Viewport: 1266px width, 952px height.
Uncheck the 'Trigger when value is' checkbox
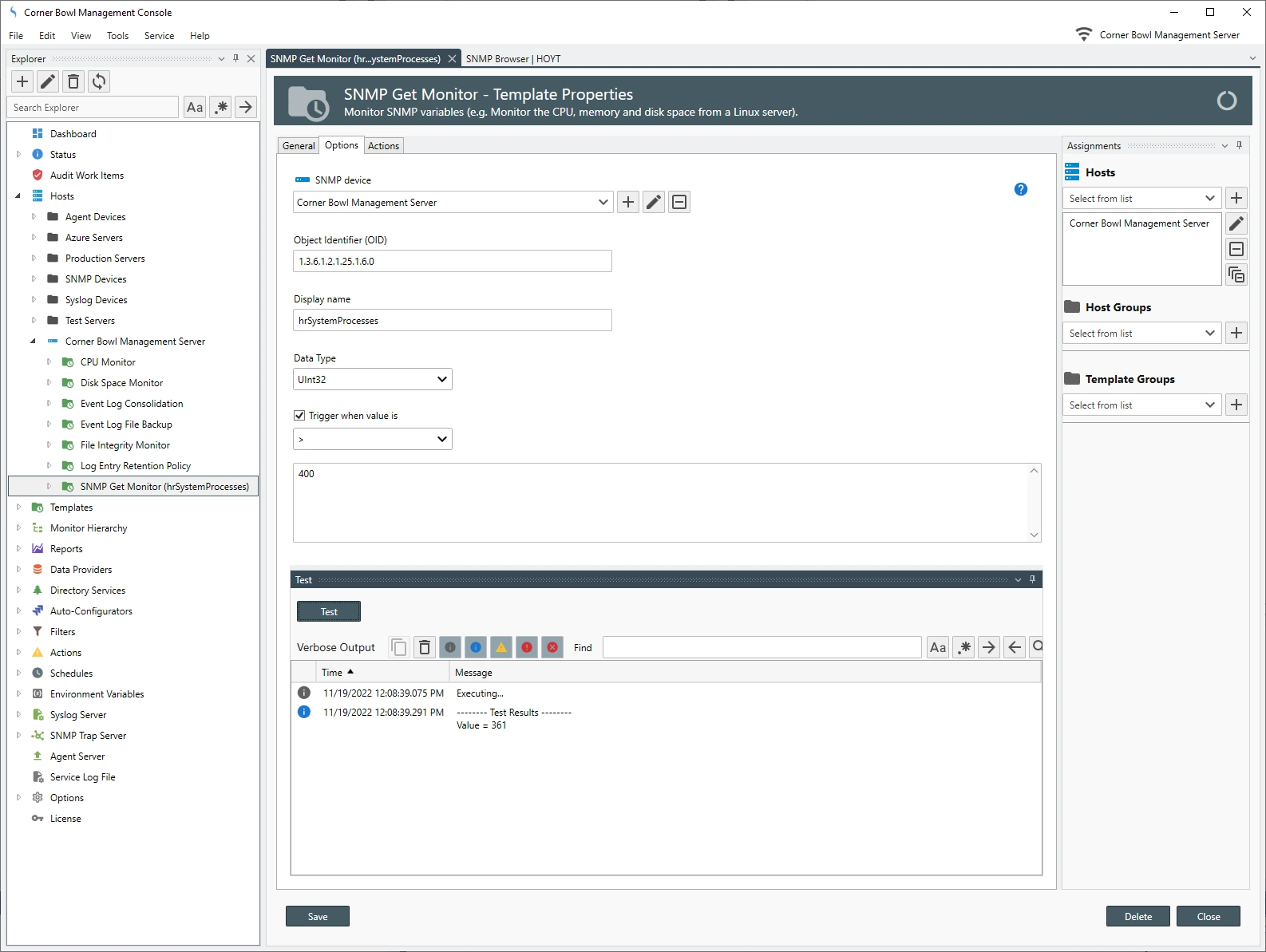[x=299, y=416]
